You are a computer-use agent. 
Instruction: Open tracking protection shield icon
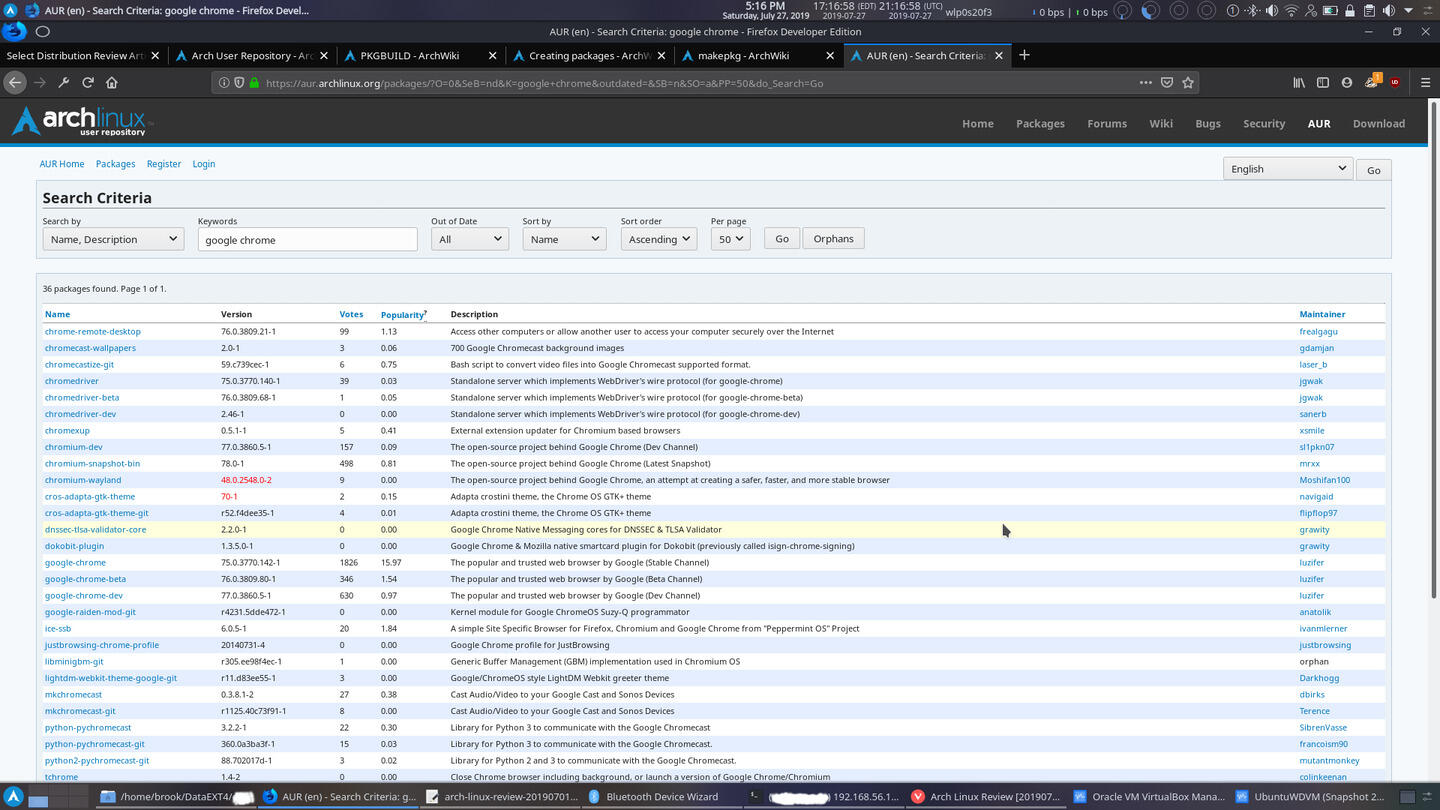coord(239,83)
